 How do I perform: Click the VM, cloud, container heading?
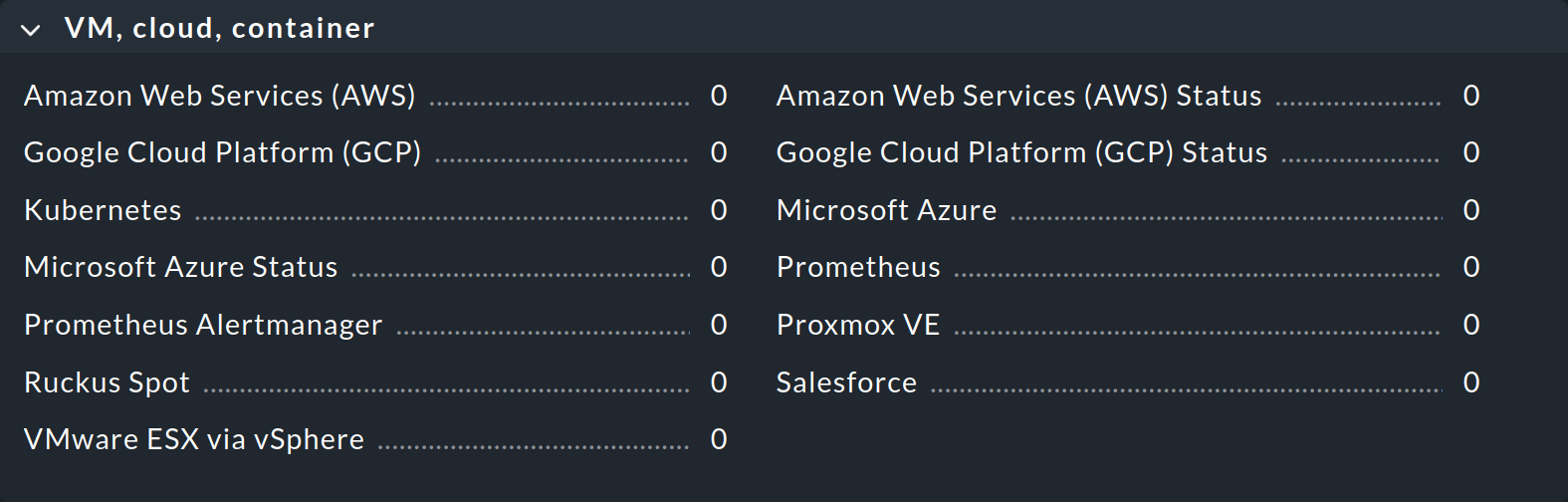tap(219, 28)
